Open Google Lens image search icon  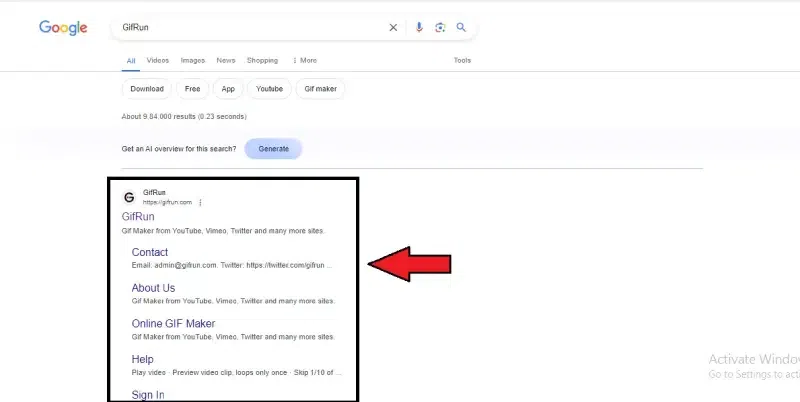point(440,28)
